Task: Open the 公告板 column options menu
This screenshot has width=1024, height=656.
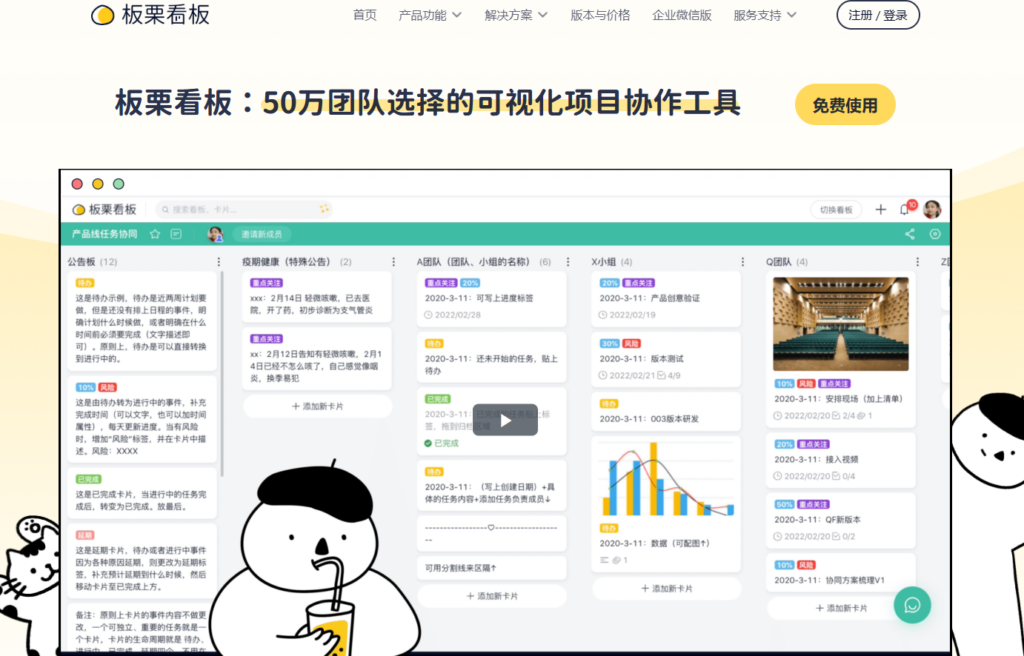Action: [x=220, y=262]
